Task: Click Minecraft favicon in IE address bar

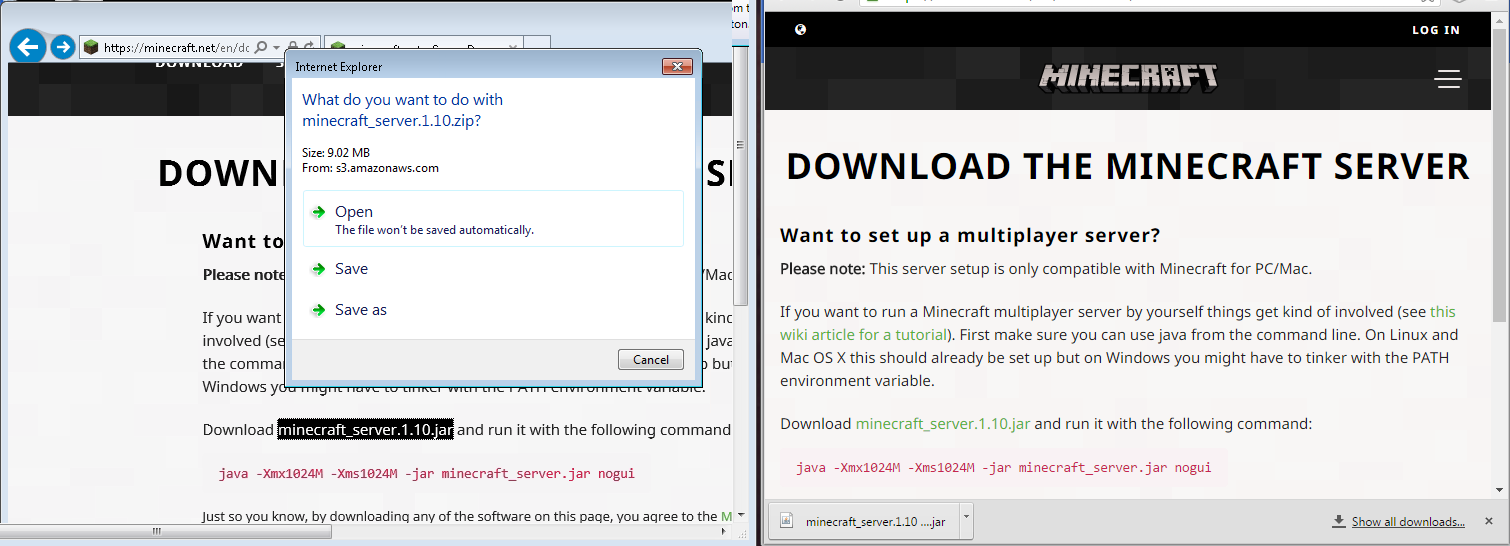Action: click(91, 47)
